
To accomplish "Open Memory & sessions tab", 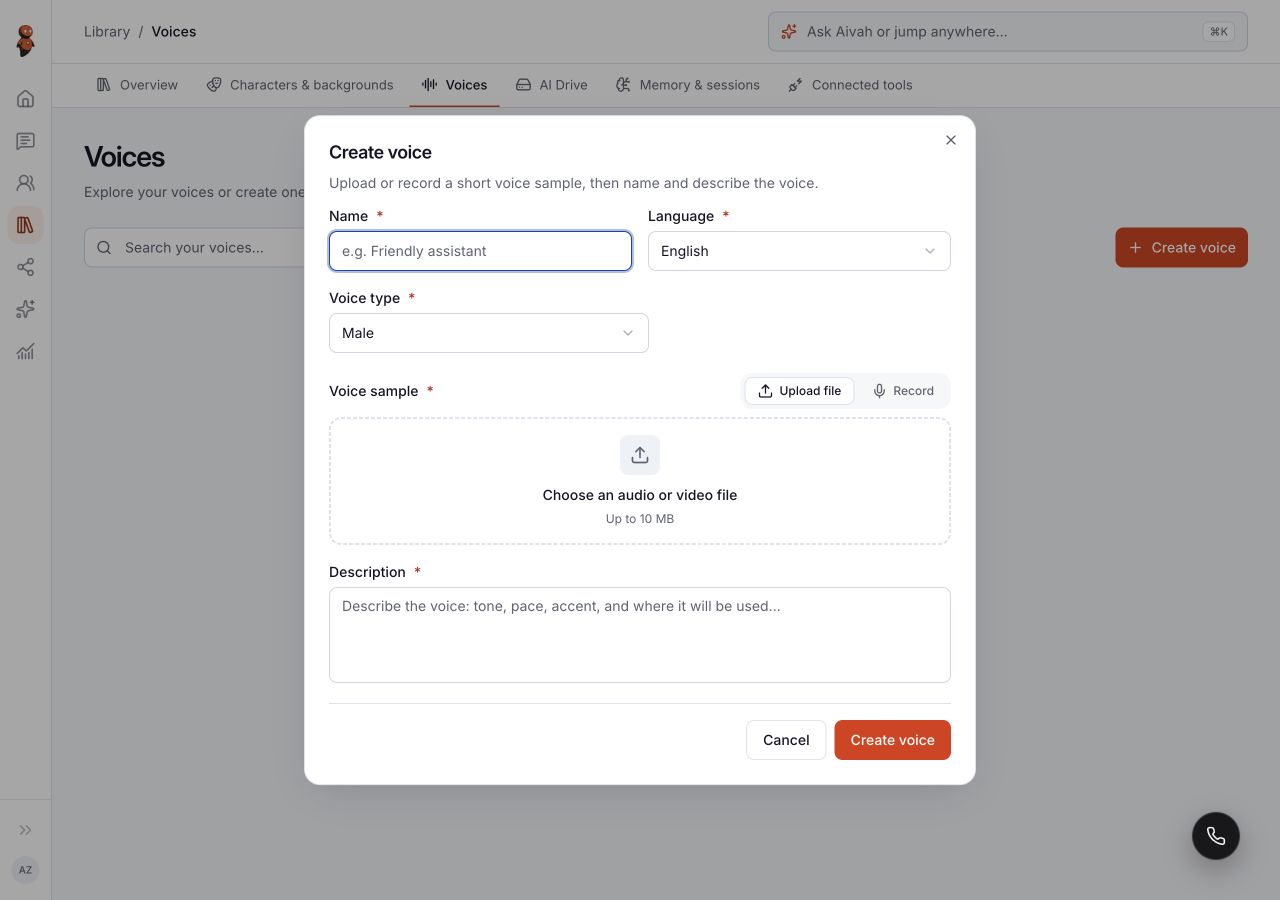I will tap(688, 85).
